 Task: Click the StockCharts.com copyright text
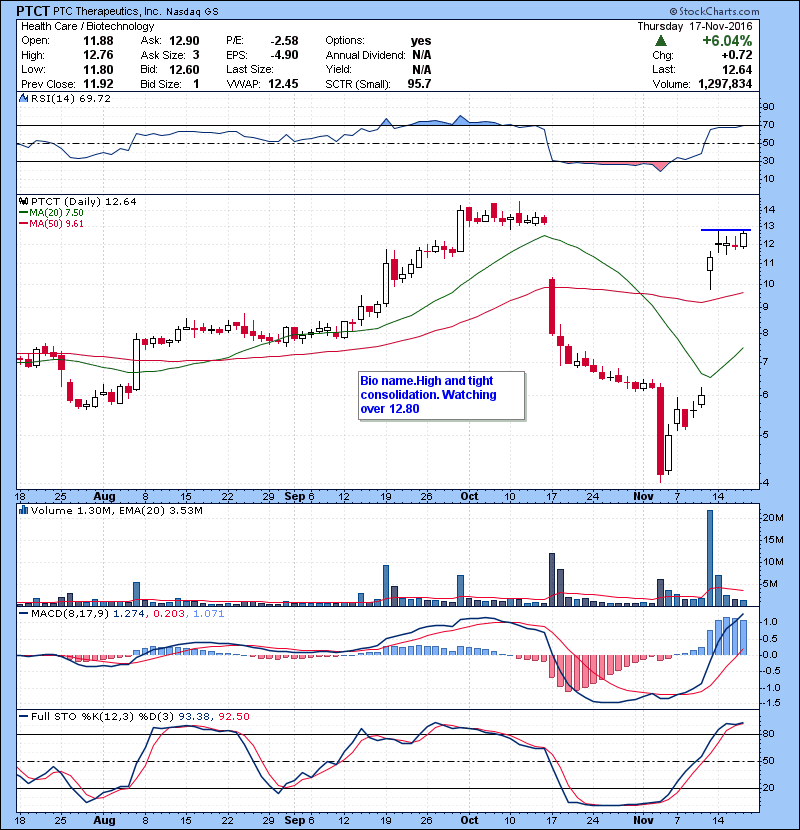[714, 11]
